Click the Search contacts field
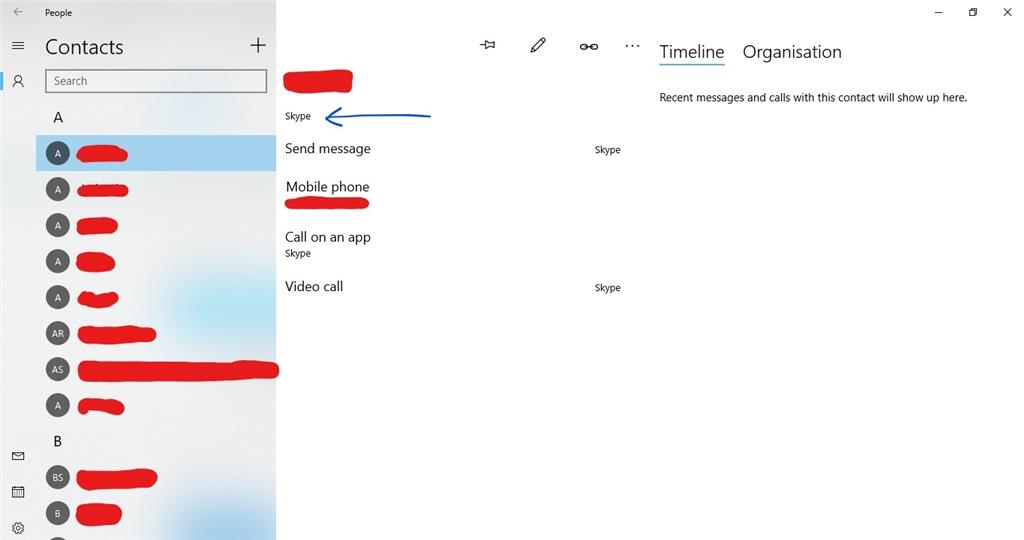 [156, 81]
